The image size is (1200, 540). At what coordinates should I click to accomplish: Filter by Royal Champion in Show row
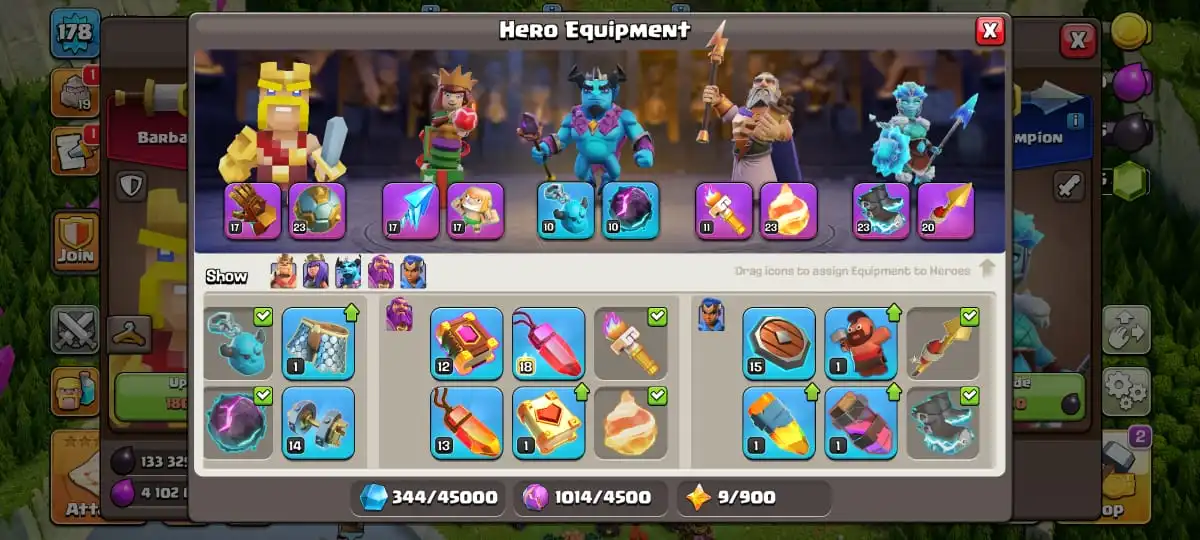[x=413, y=272]
